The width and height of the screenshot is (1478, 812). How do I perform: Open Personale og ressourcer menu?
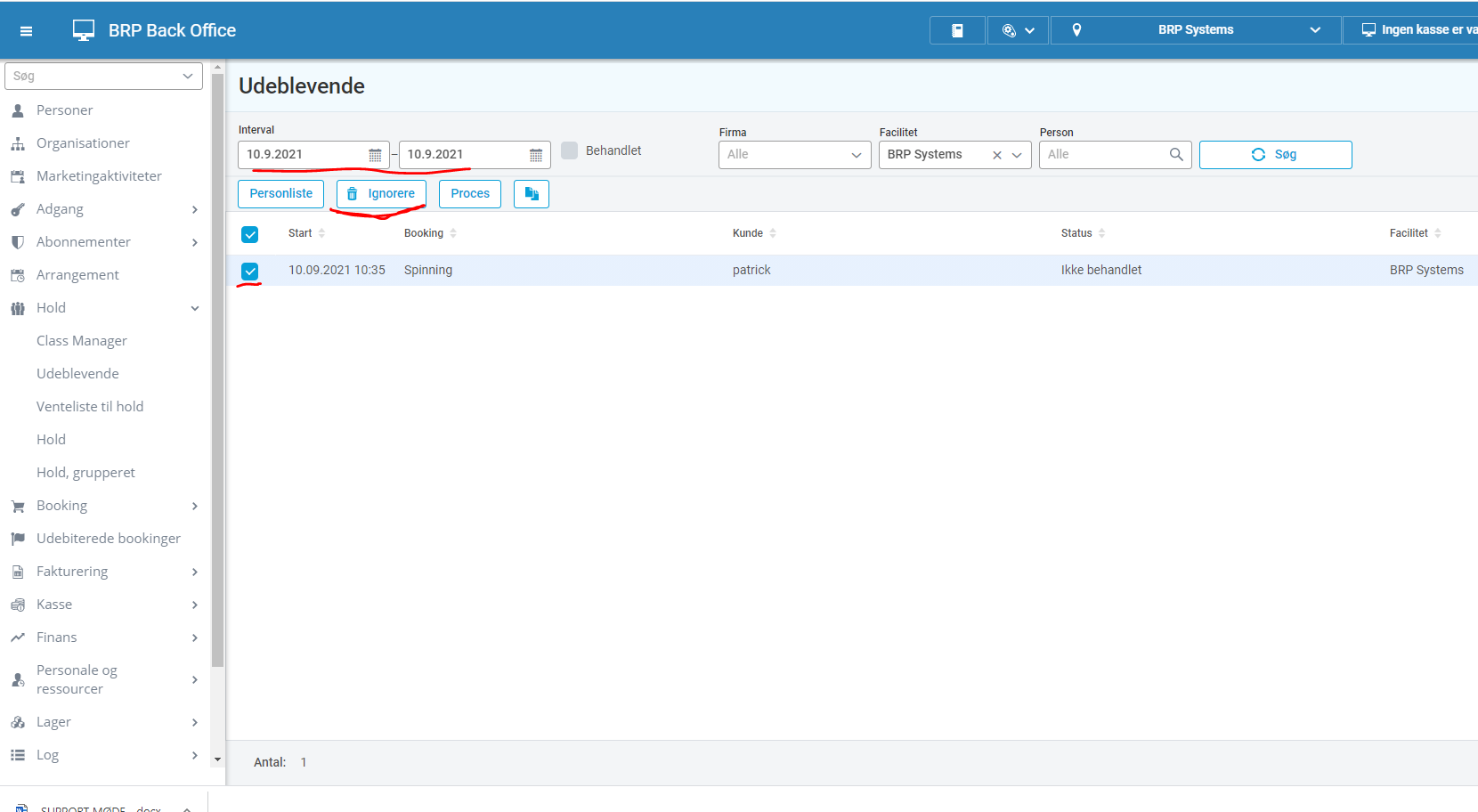click(77, 679)
